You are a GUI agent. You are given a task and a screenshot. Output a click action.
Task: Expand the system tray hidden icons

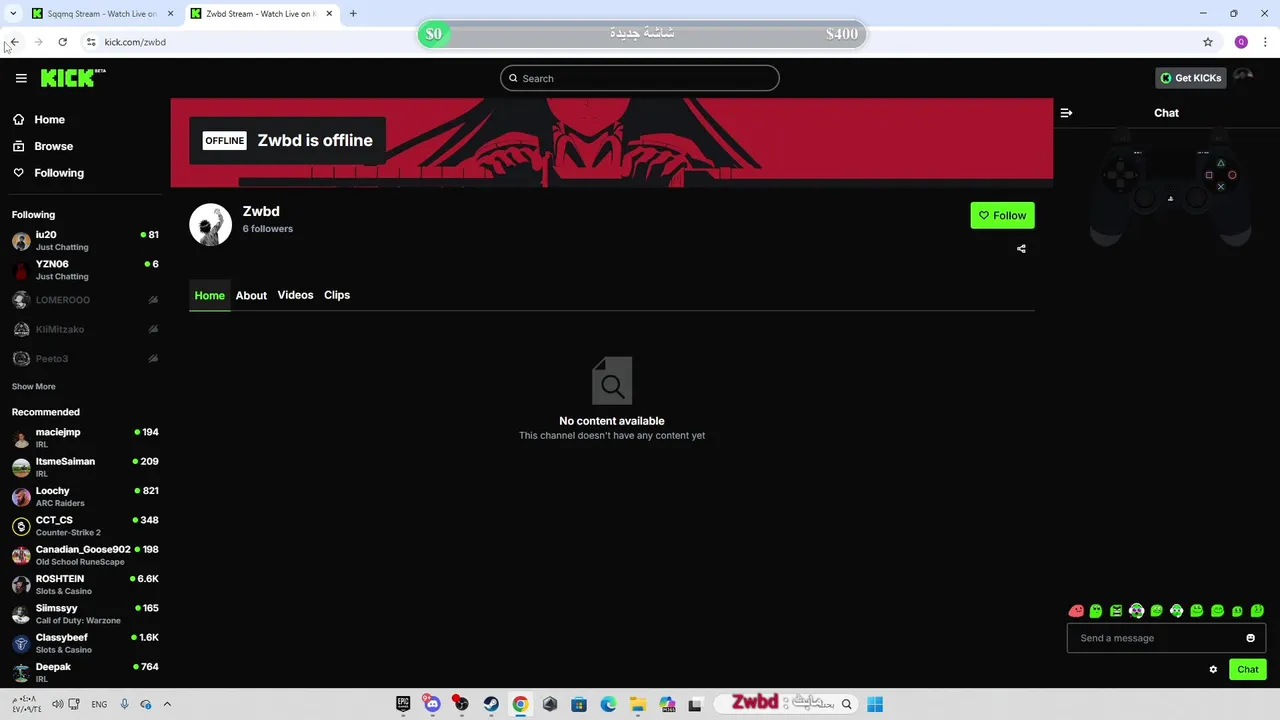(x=167, y=704)
